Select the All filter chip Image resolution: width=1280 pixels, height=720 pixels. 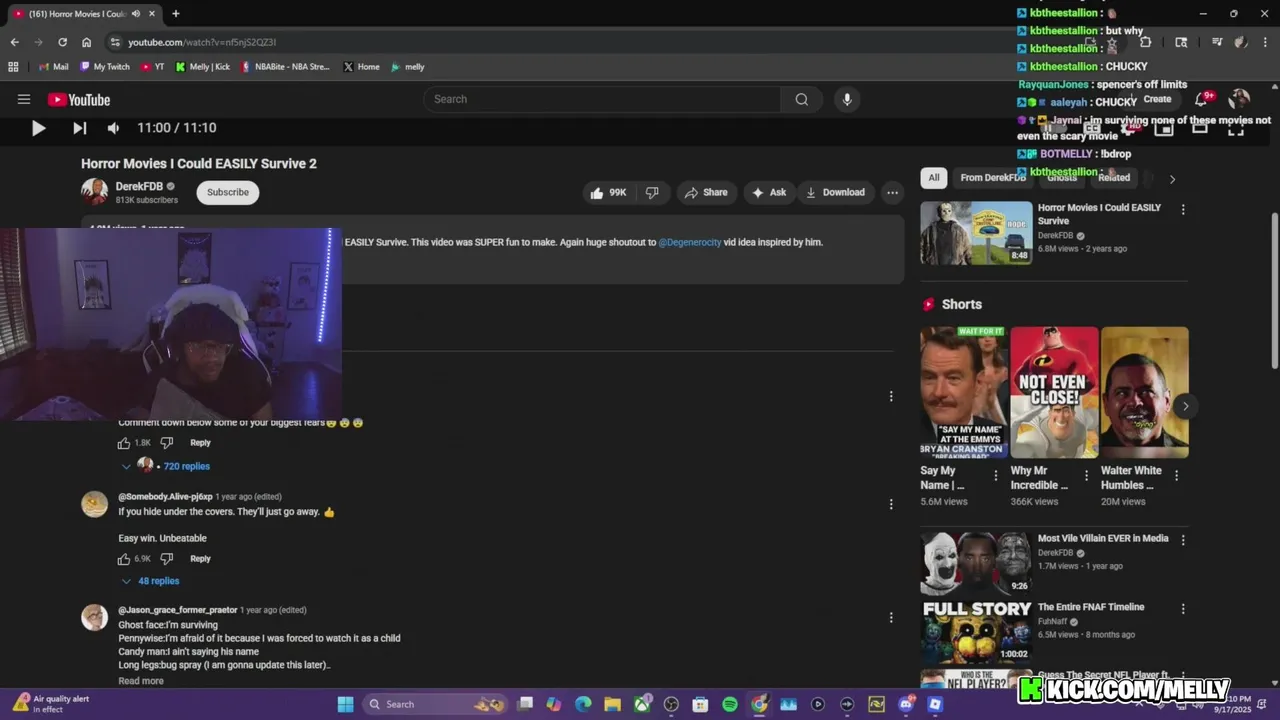pyautogui.click(x=933, y=178)
